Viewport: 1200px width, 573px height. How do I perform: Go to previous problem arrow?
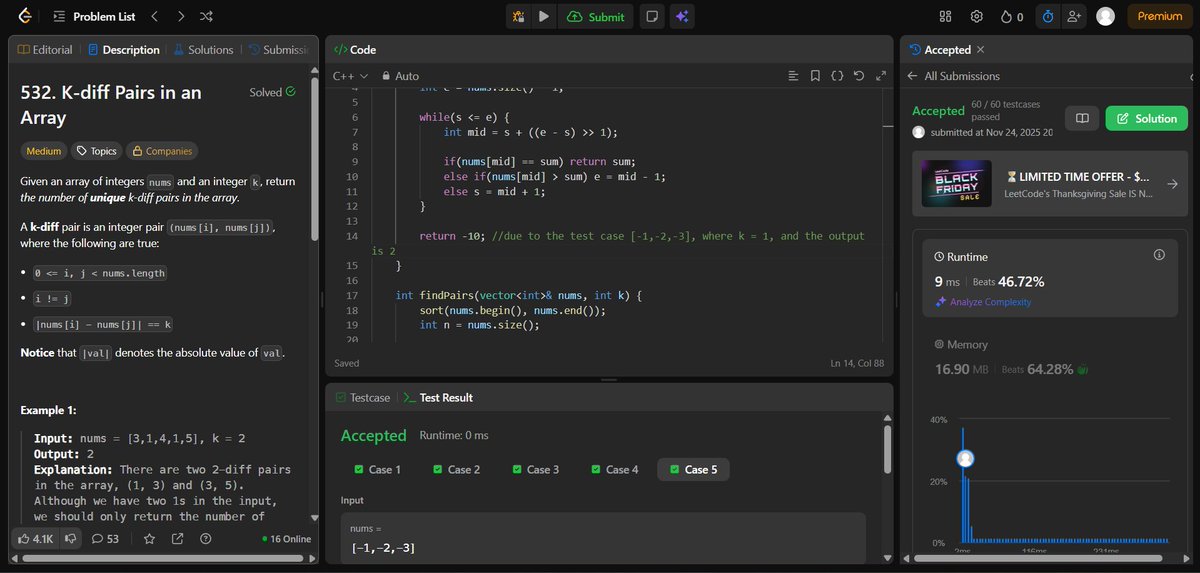[x=154, y=16]
